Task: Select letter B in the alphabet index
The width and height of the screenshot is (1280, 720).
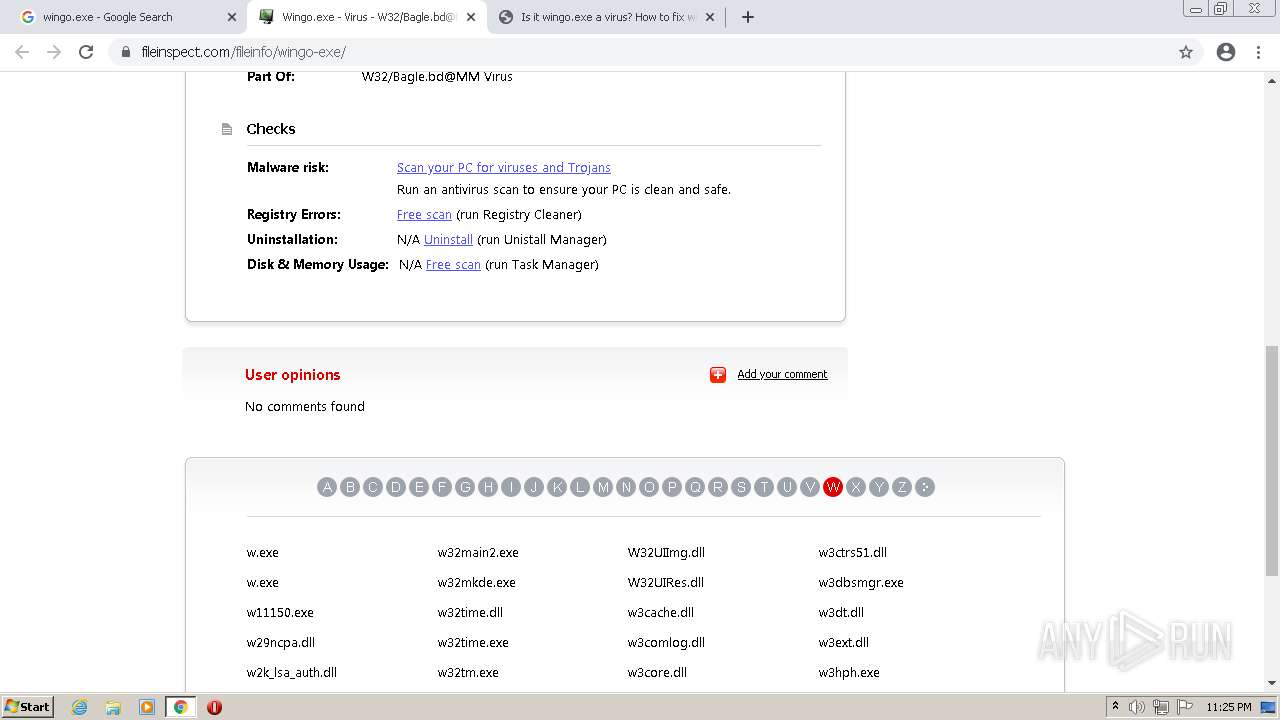Action: tap(350, 487)
